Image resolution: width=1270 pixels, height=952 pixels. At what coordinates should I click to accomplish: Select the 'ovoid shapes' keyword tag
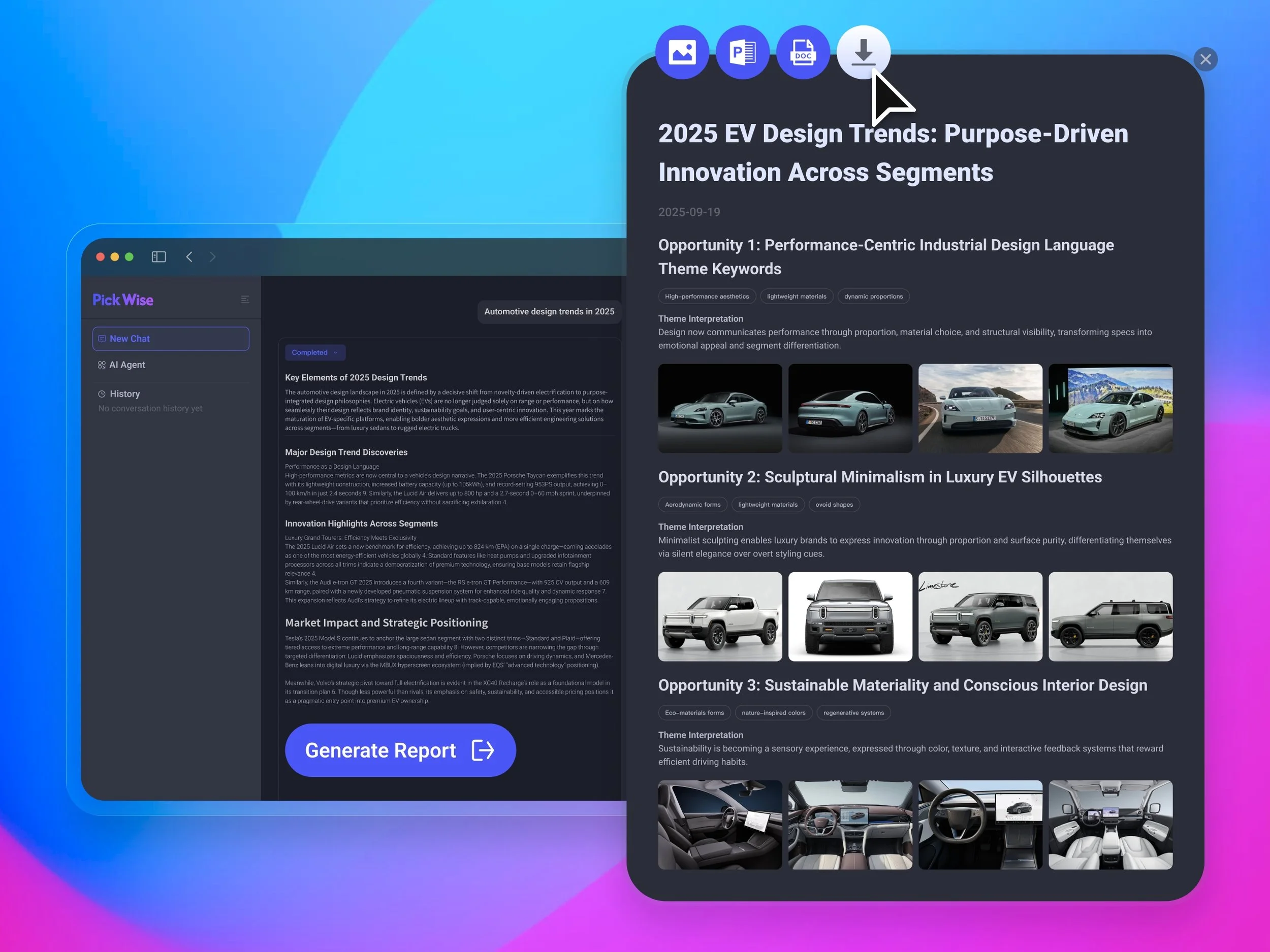coord(834,505)
